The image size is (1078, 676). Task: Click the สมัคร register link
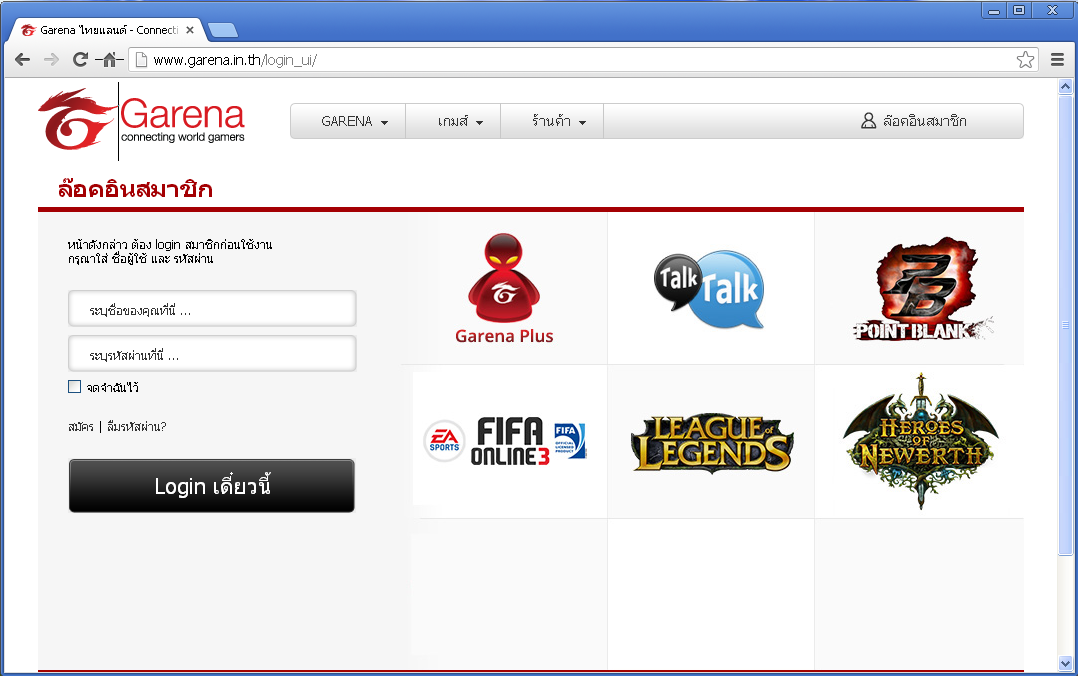(x=80, y=426)
